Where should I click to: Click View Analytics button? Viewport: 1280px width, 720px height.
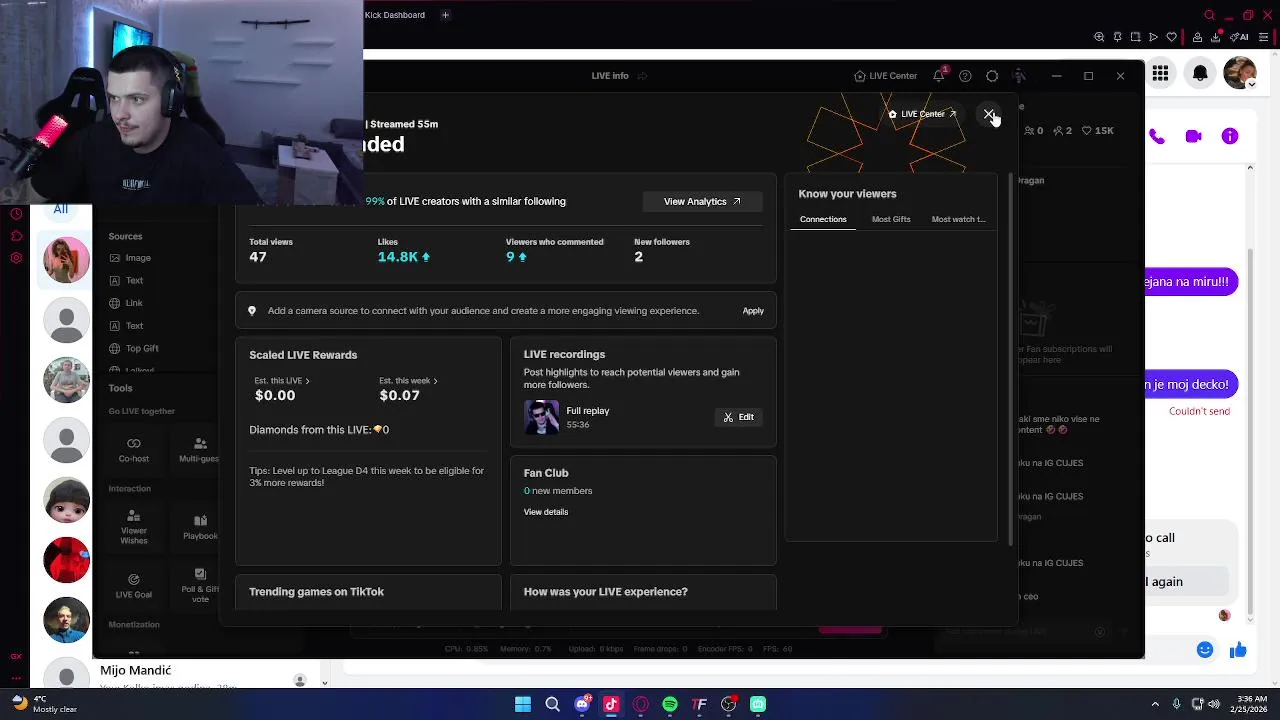click(702, 201)
